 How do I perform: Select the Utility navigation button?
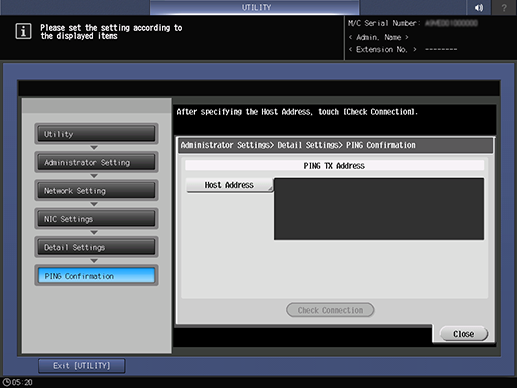point(96,134)
